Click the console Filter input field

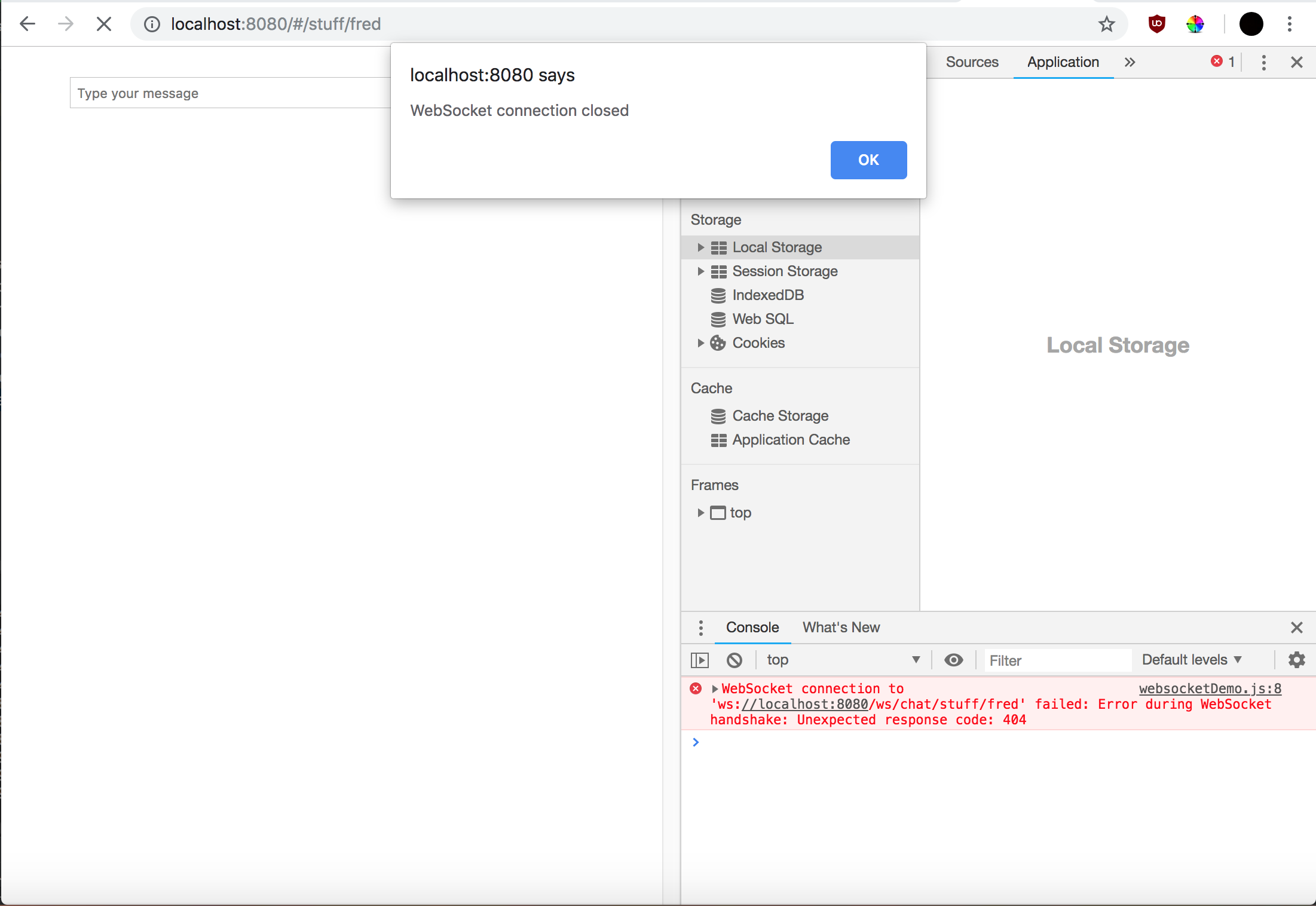coord(1057,660)
